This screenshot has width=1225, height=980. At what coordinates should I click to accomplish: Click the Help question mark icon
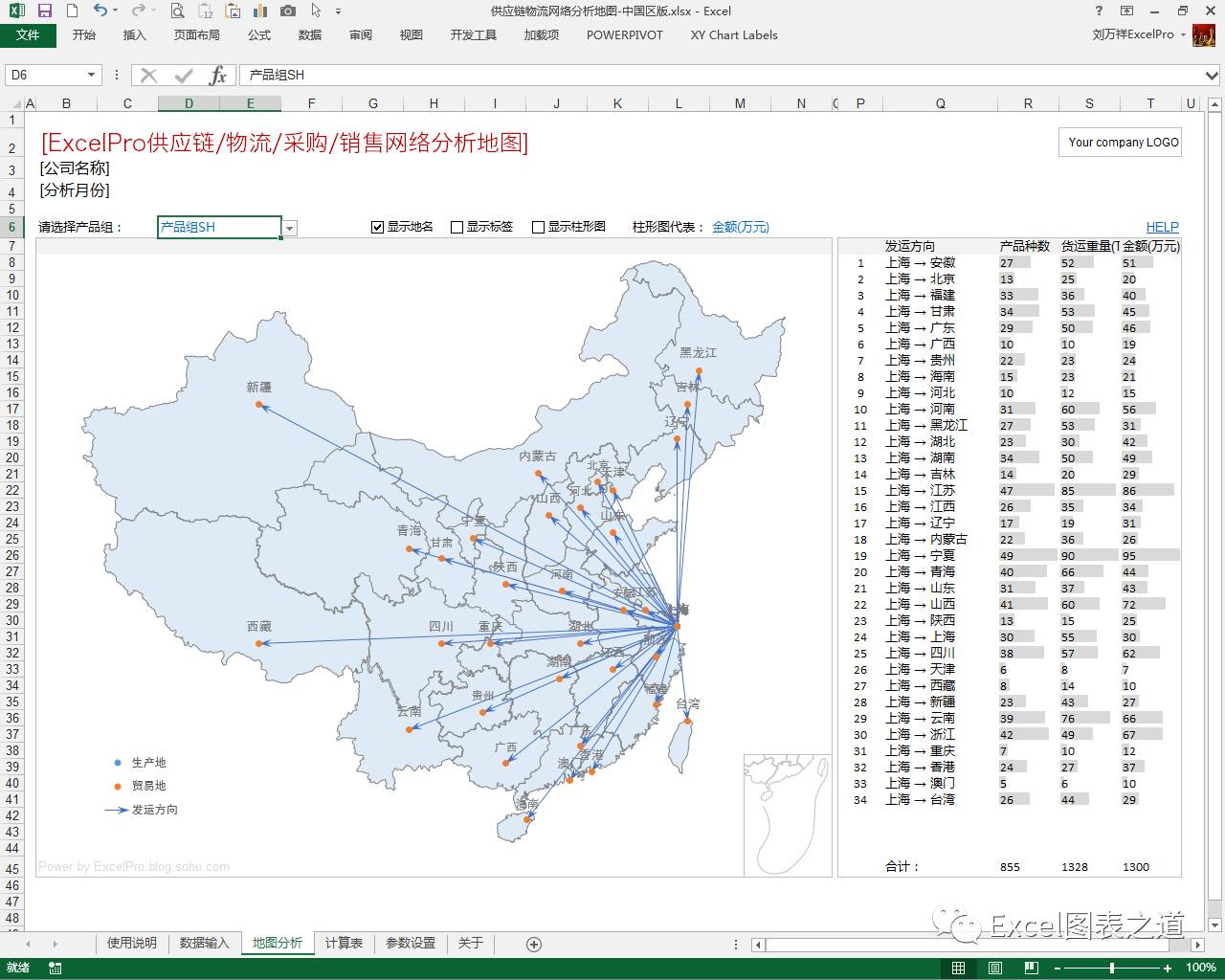[x=1099, y=11]
